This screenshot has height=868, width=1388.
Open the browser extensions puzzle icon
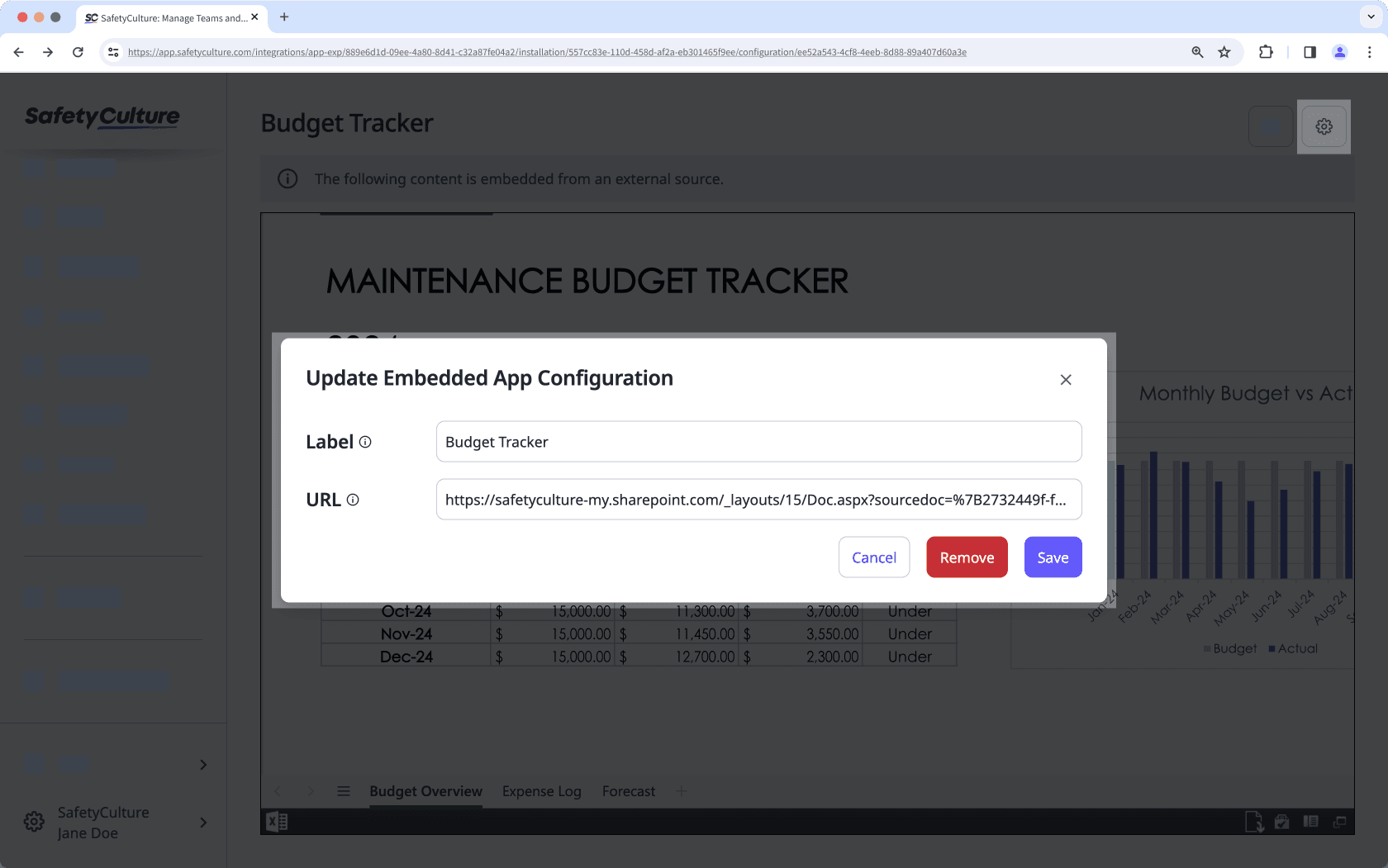point(1266,51)
